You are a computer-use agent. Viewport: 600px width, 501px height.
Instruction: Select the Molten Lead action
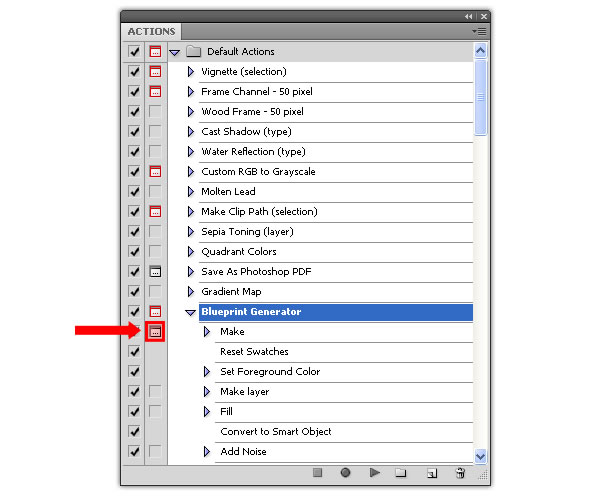336,192
